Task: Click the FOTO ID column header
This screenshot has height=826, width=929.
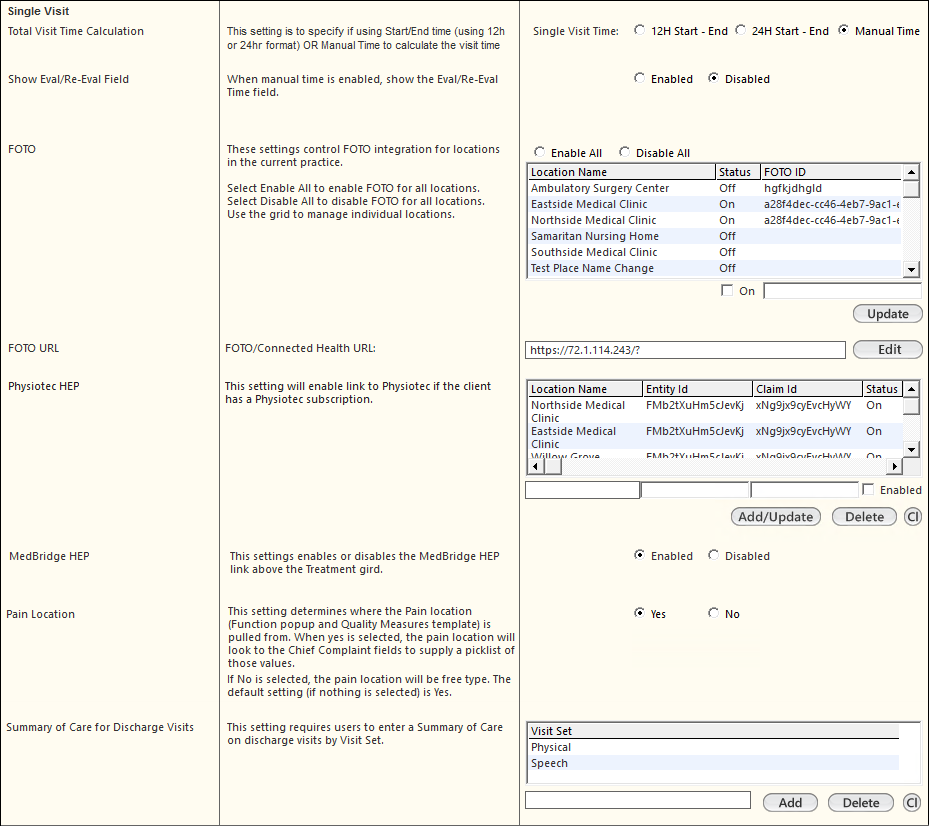Action: pos(831,172)
